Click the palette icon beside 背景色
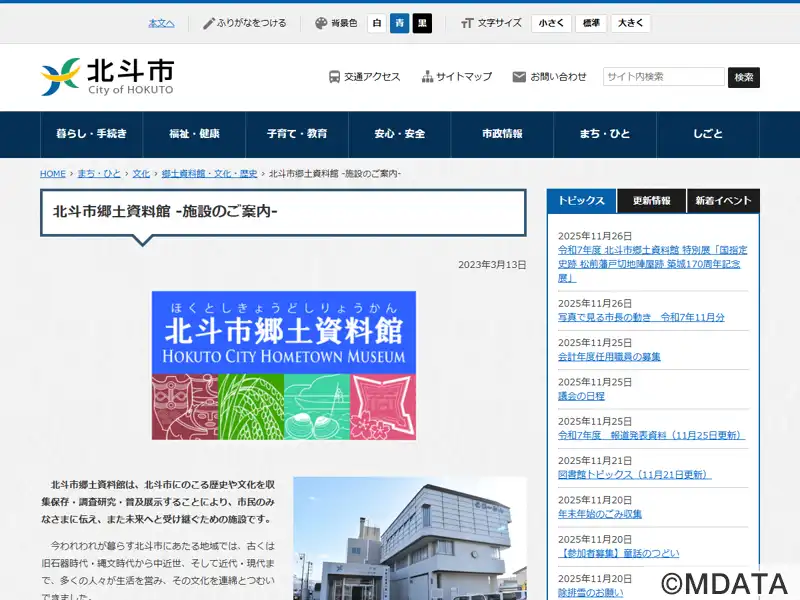Viewport: 800px width, 600px height. click(x=321, y=23)
